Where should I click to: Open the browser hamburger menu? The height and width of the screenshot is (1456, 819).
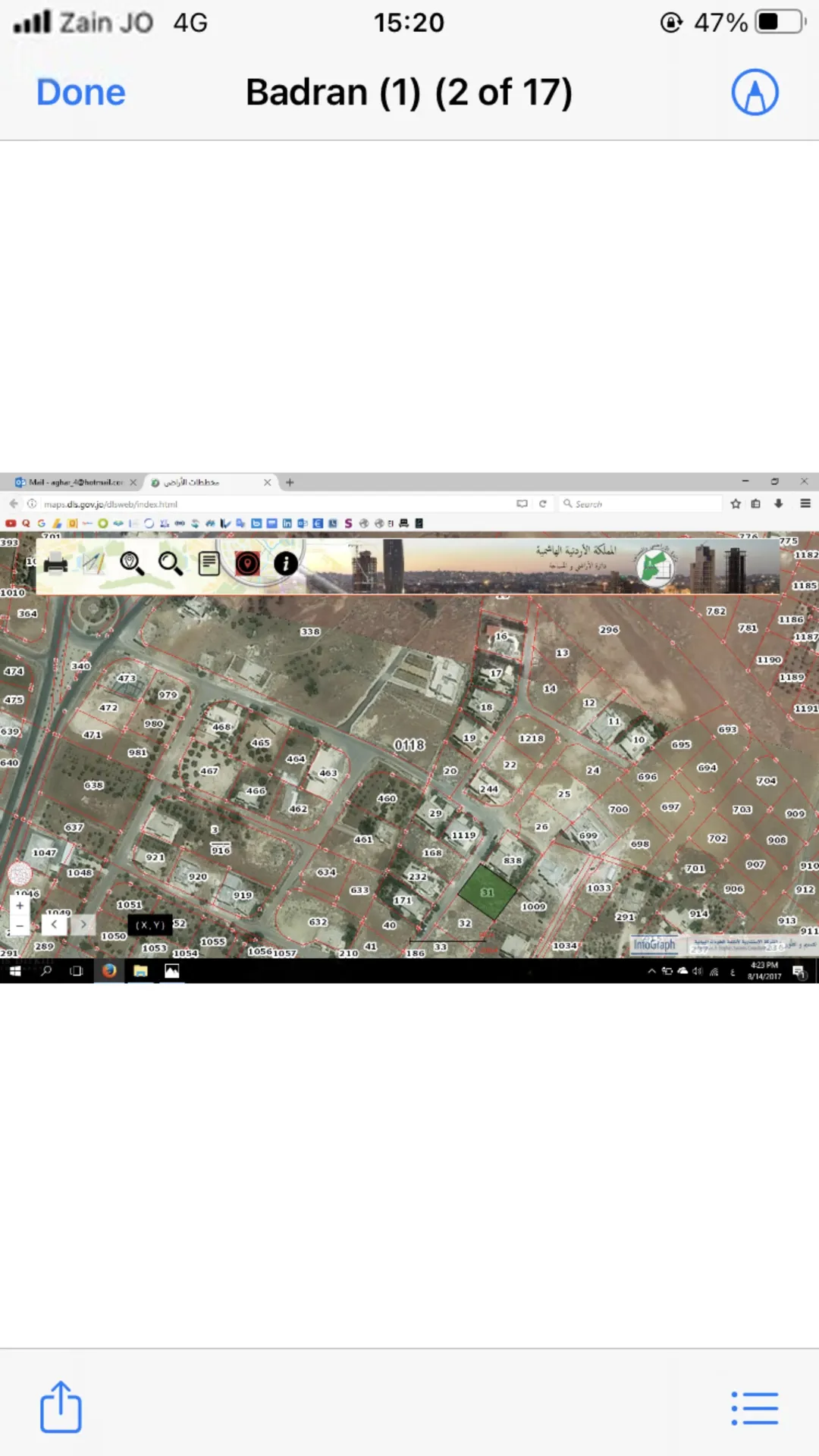[805, 503]
